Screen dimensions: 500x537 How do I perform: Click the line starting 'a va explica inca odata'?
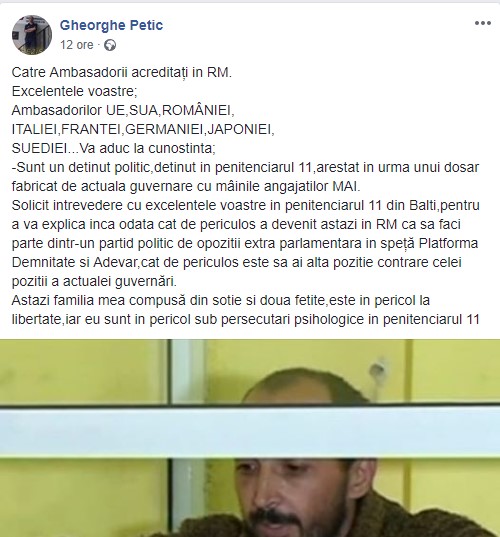click(236, 224)
